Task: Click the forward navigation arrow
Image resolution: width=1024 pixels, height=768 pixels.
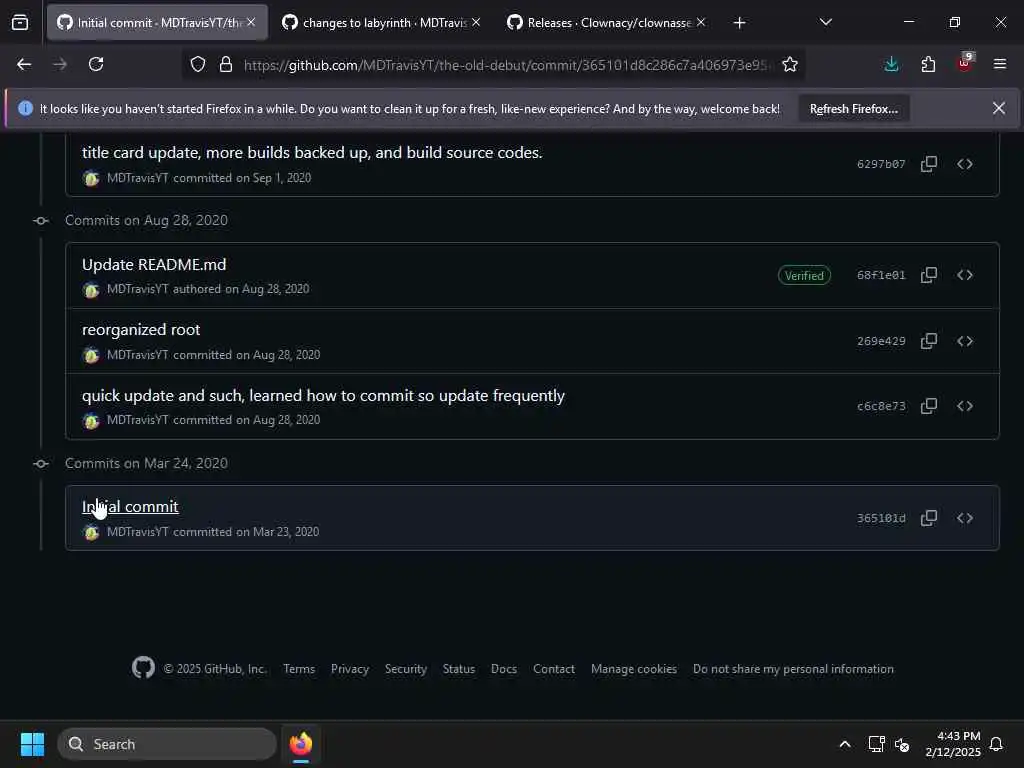Action: tap(59, 64)
